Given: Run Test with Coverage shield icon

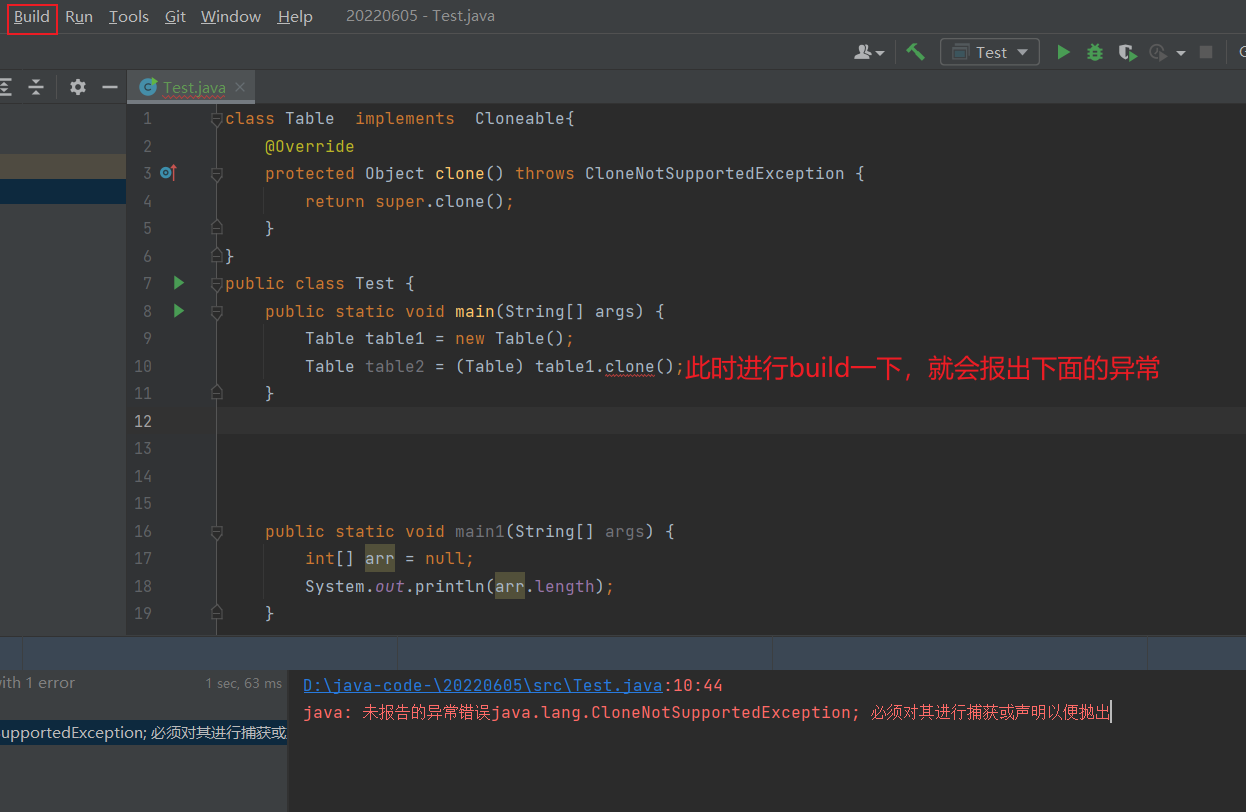Looking at the screenshot, I should point(1127,52).
